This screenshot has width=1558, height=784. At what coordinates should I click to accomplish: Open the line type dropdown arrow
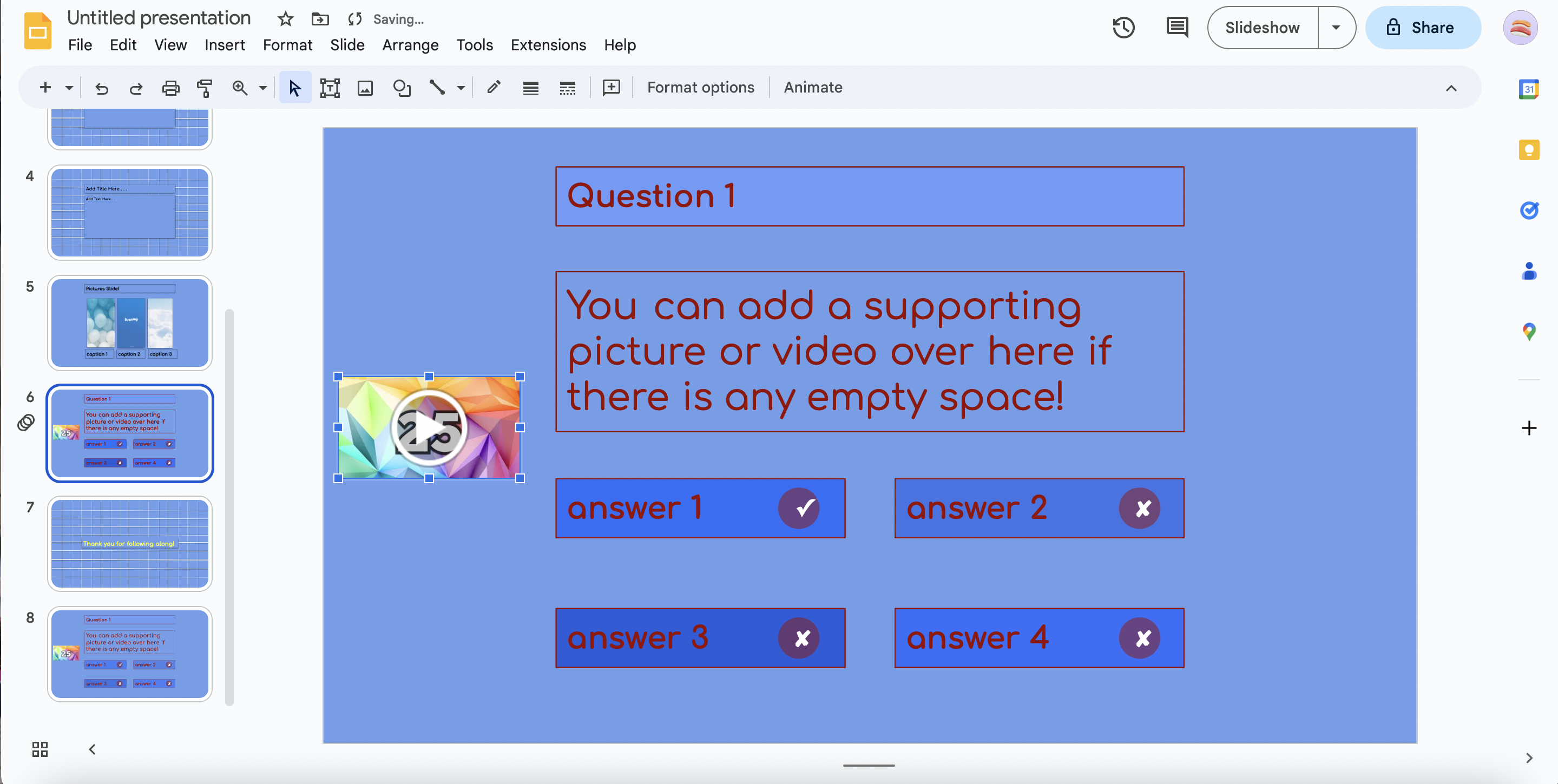click(x=461, y=88)
